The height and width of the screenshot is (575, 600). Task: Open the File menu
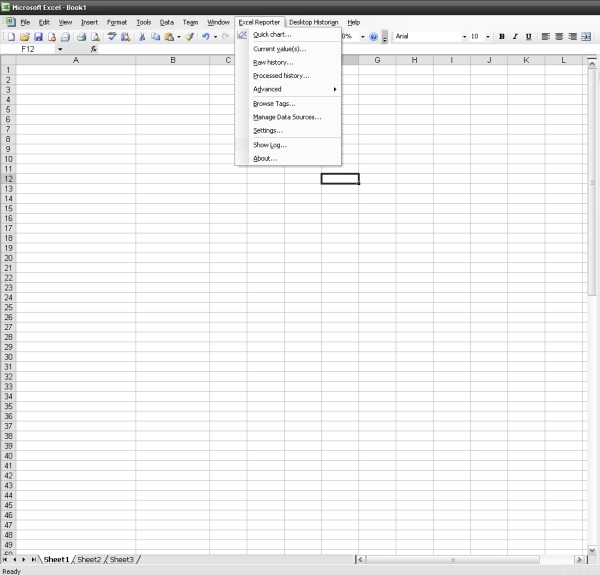pyautogui.click(x=25, y=22)
